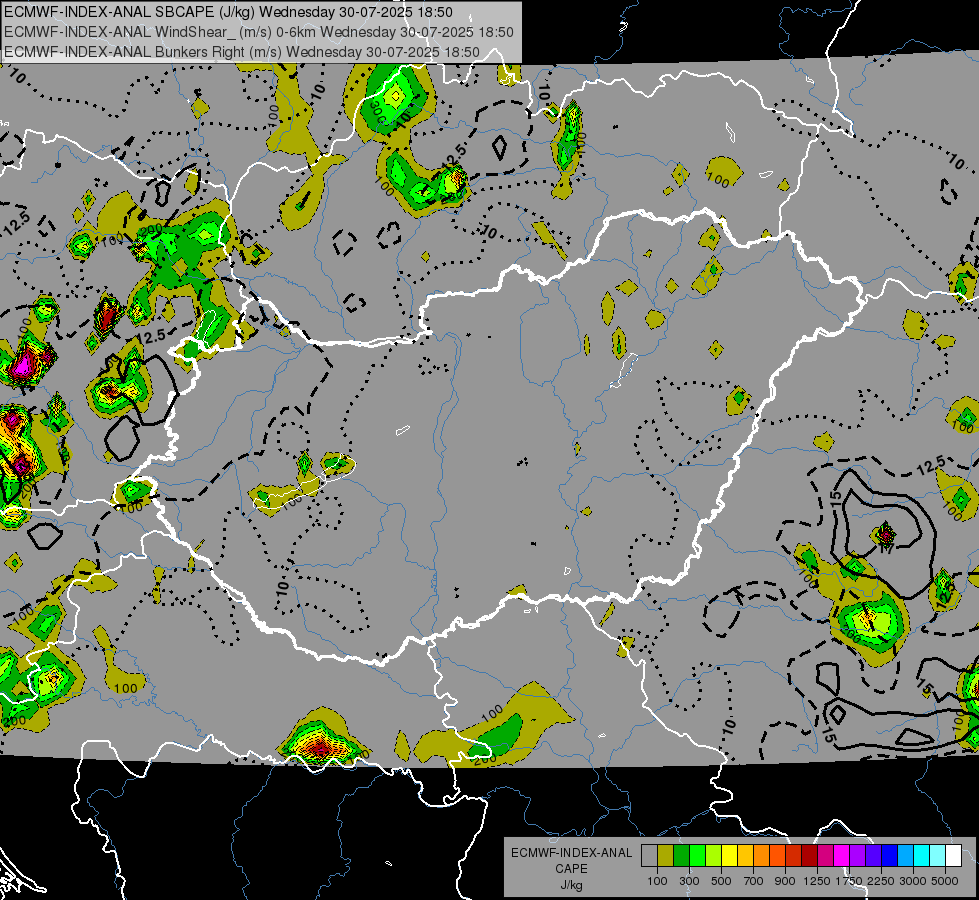Select the lime yellow-green legend swatch

(x=713, y=856)
